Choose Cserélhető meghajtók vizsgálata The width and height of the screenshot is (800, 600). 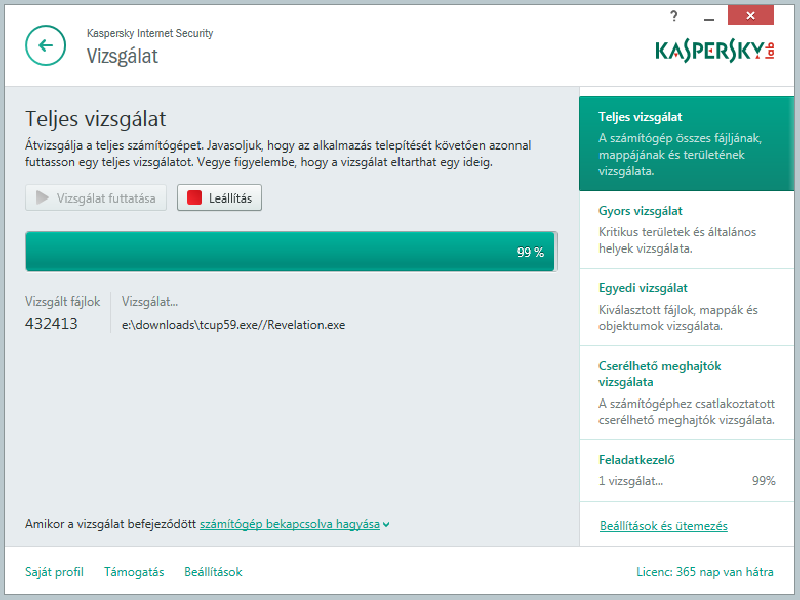686,393
